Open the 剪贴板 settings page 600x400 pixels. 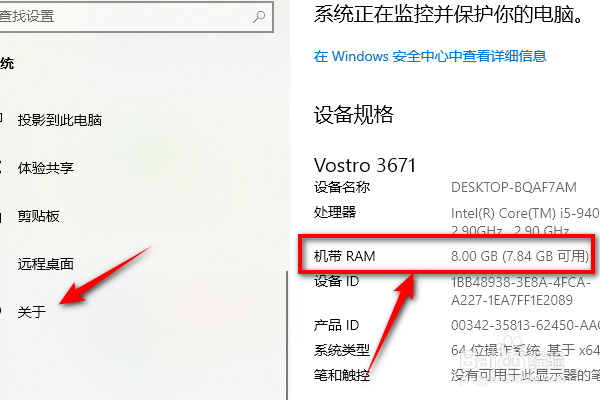coord(39,216)
